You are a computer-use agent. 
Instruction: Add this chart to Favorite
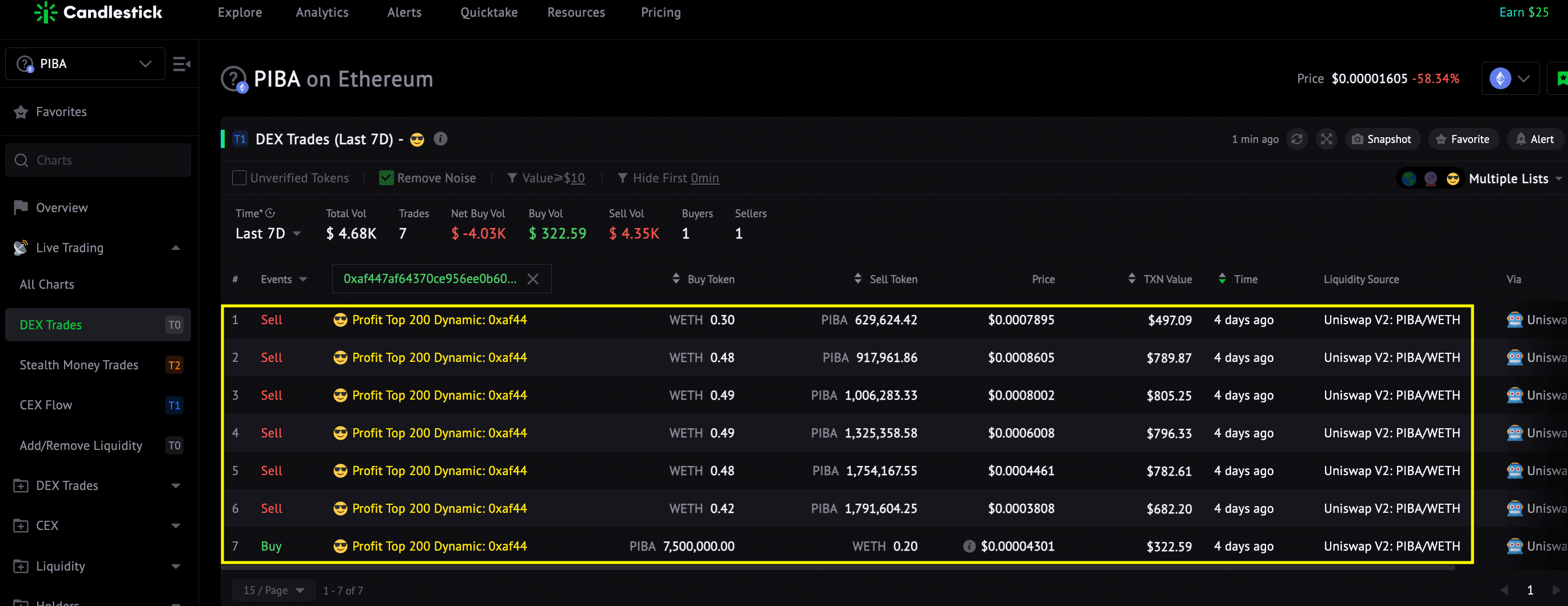(1463, 139)
